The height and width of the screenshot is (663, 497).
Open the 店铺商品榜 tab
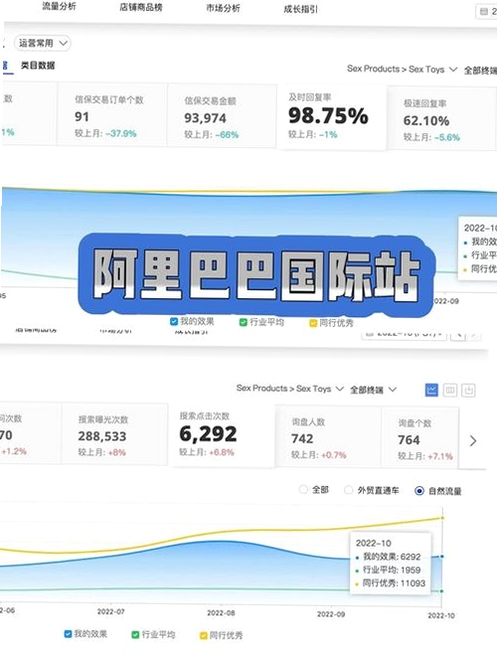(x=141, y=7)
